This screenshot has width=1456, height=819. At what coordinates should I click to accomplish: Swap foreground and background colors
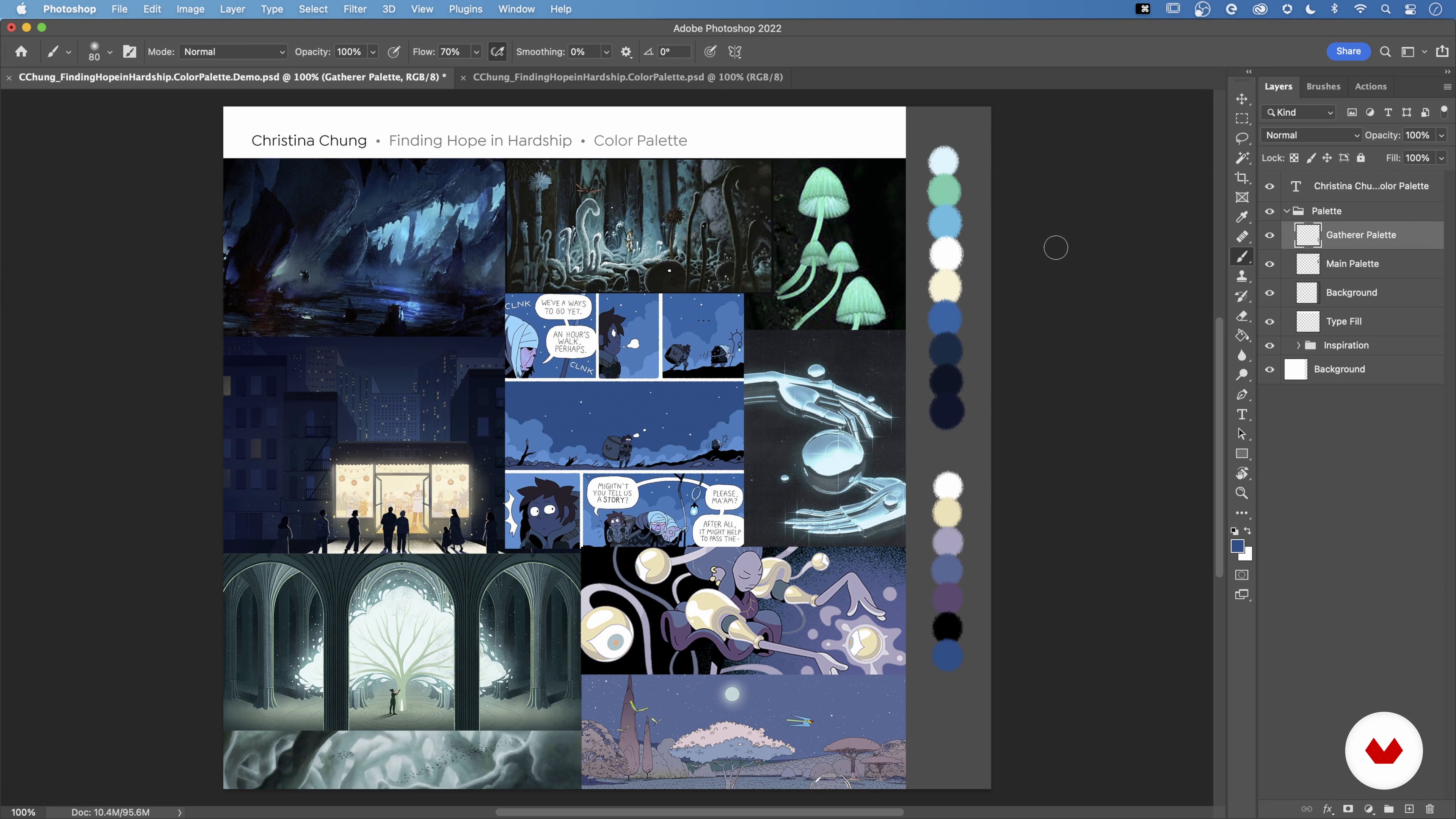(x=1248, y=531)
